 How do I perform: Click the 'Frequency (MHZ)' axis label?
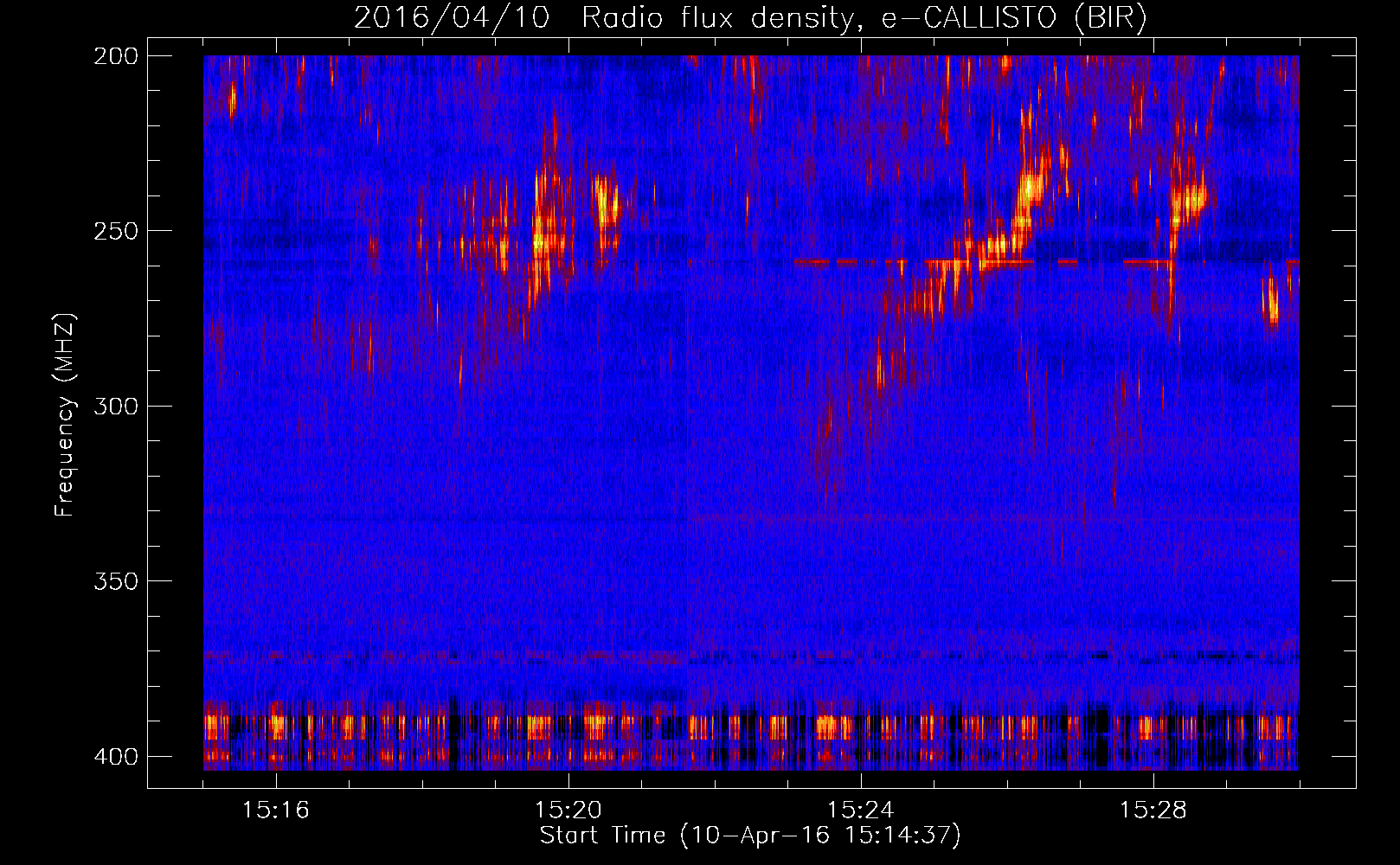[64, 415]
